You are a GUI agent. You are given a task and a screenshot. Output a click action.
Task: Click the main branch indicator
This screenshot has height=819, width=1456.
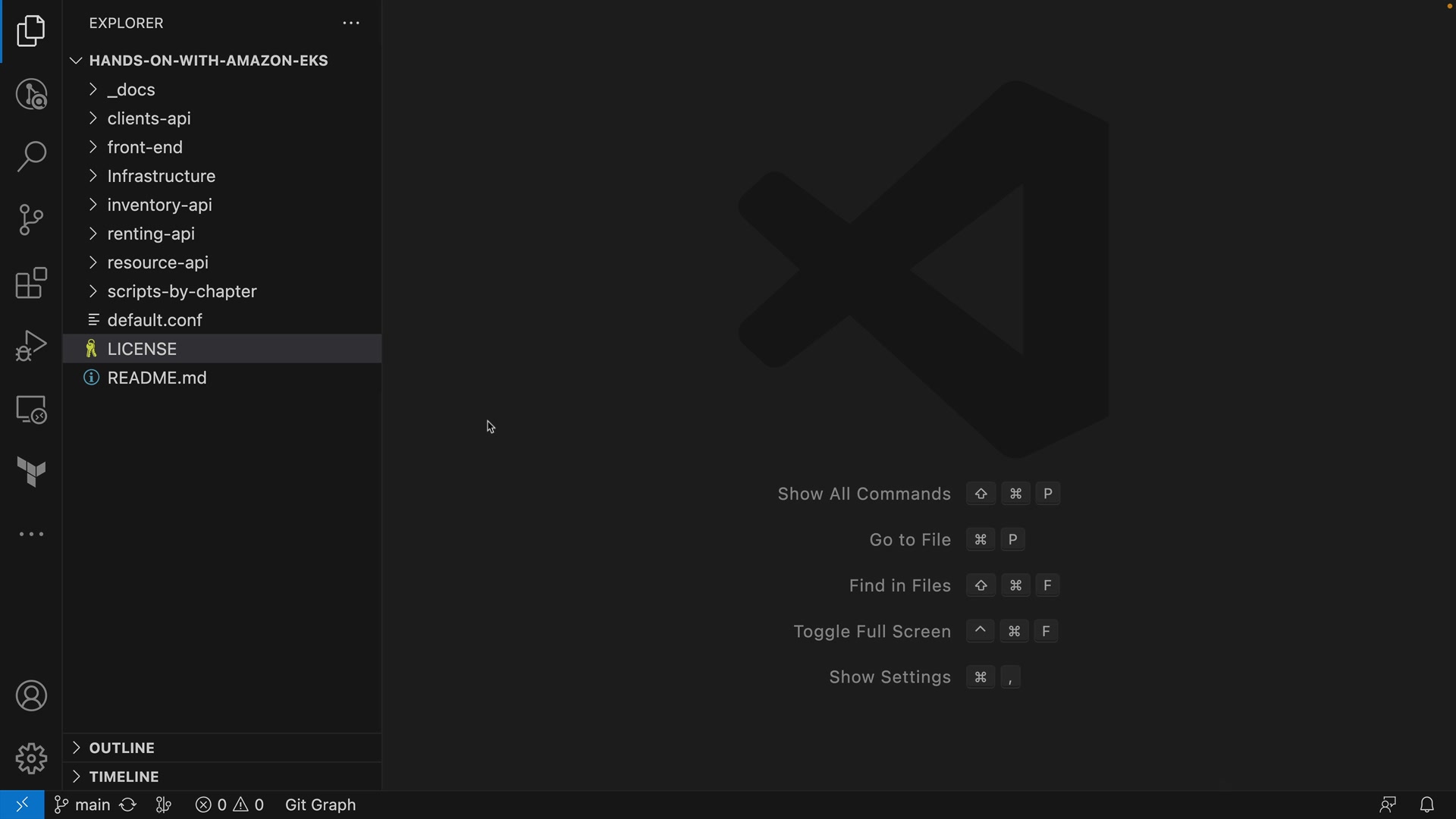[x=83, y=805]
